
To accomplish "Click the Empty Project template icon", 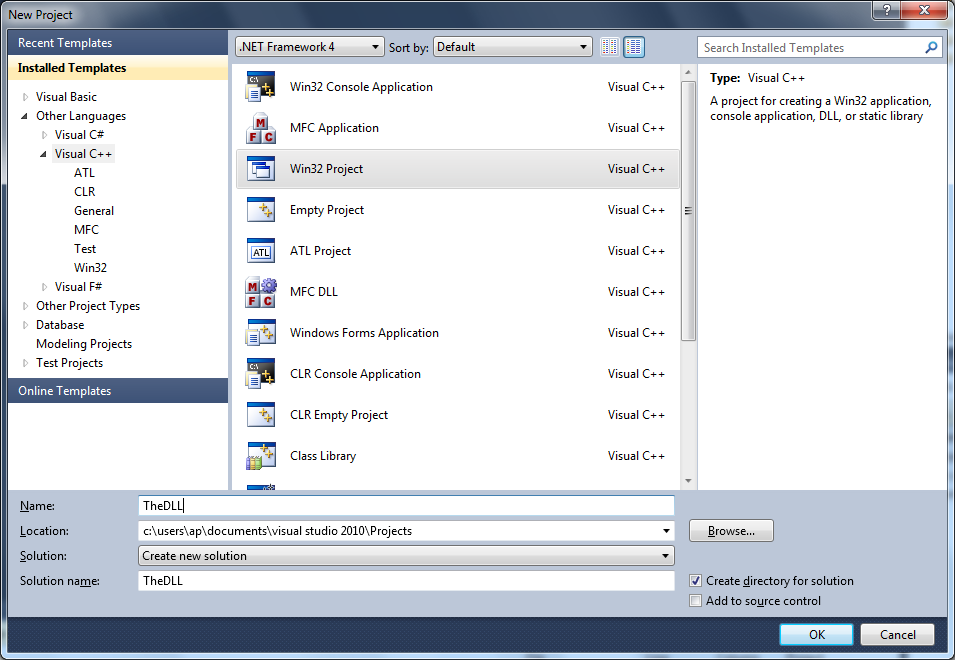I will click(x=261, y=210).
